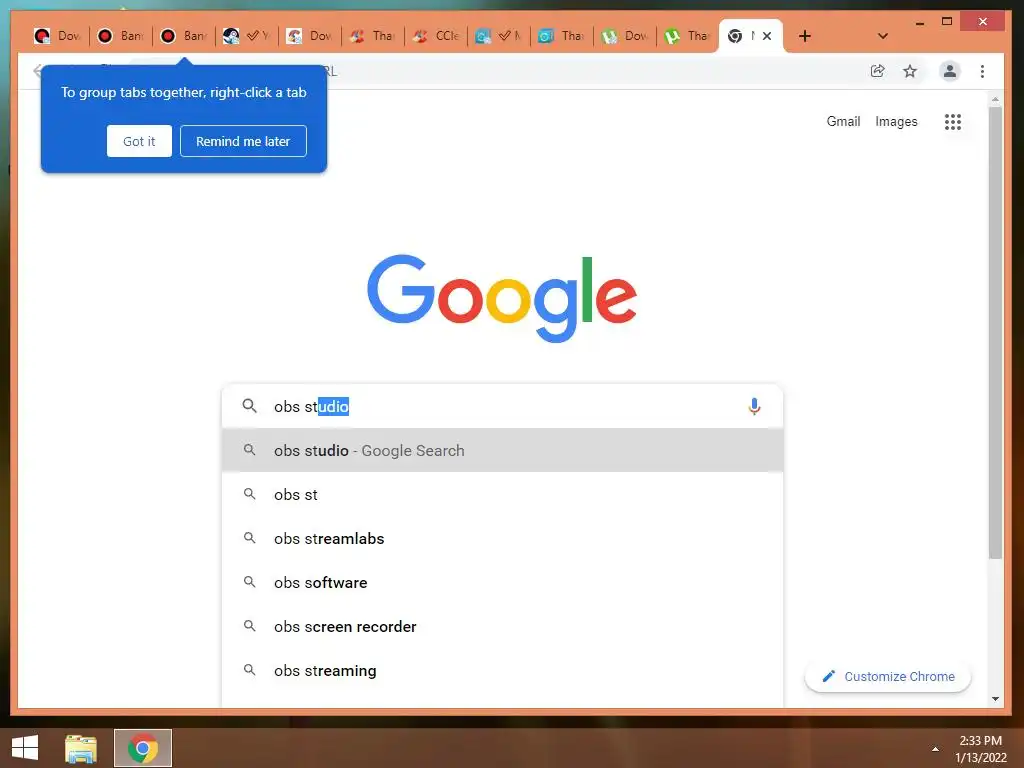1024x768 pixels.
Task: Choose the 'obs software' suggestion
Action: [502, 583]
